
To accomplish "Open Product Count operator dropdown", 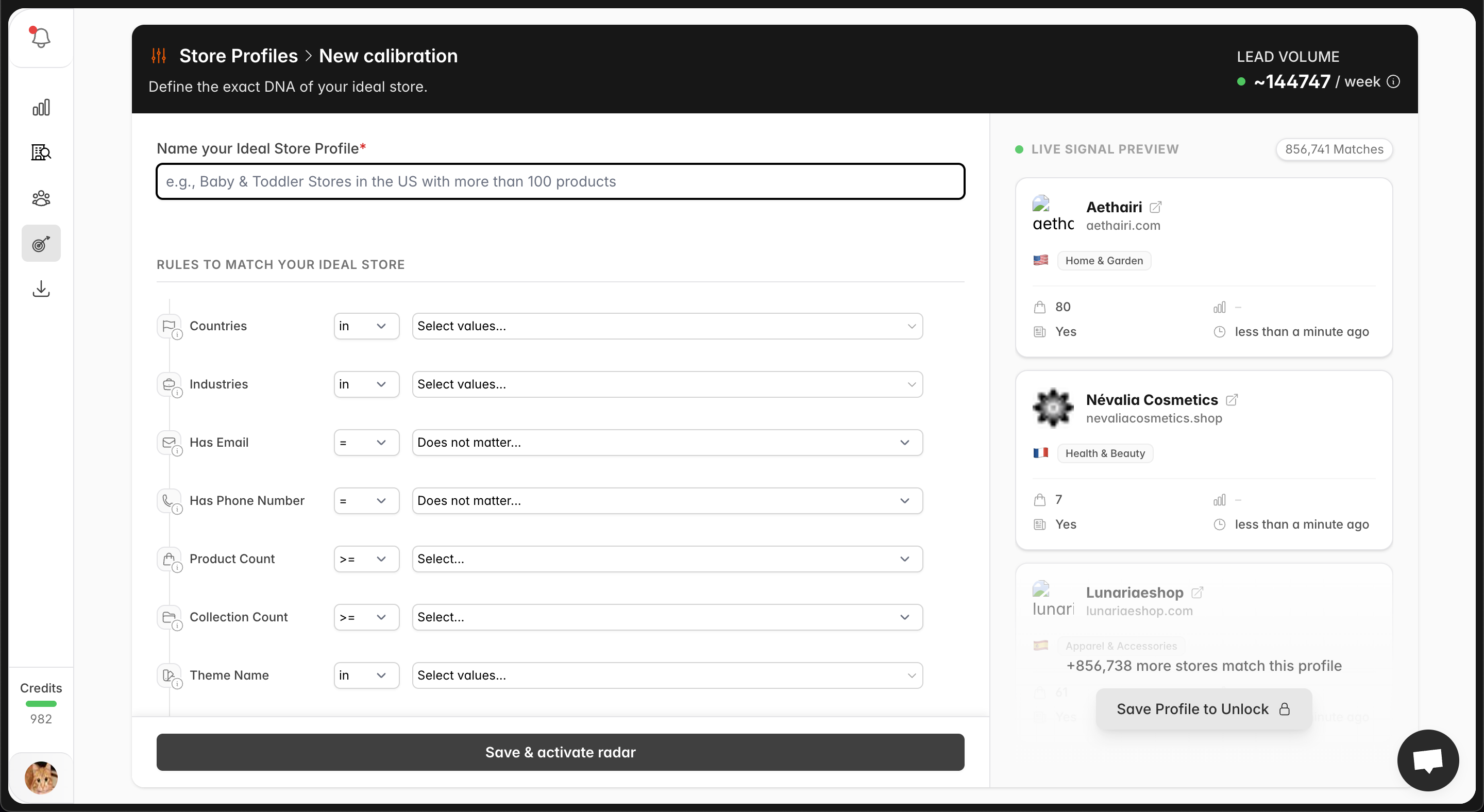I will click(x=366, y=559).
